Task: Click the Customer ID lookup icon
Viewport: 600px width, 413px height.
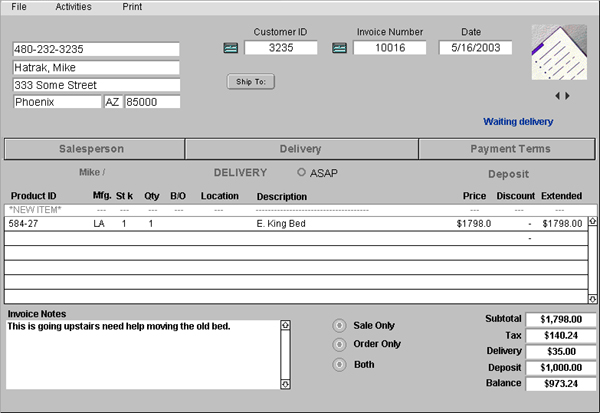Action: [230, 48]
